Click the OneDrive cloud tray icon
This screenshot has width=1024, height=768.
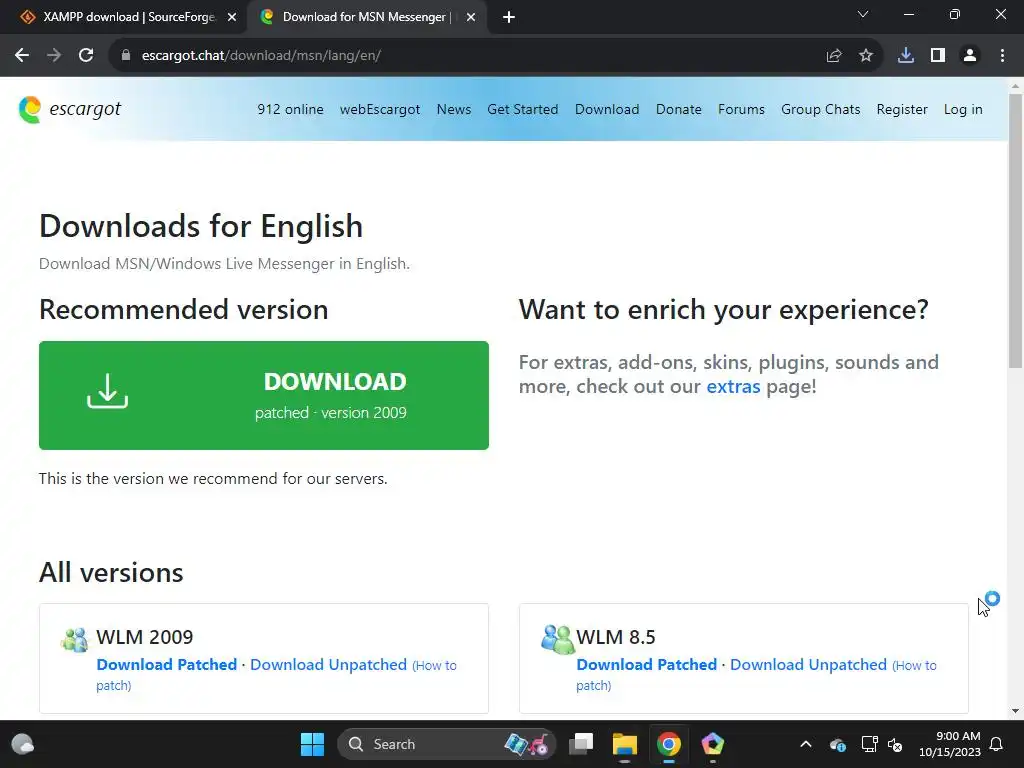tap(838, 744)
